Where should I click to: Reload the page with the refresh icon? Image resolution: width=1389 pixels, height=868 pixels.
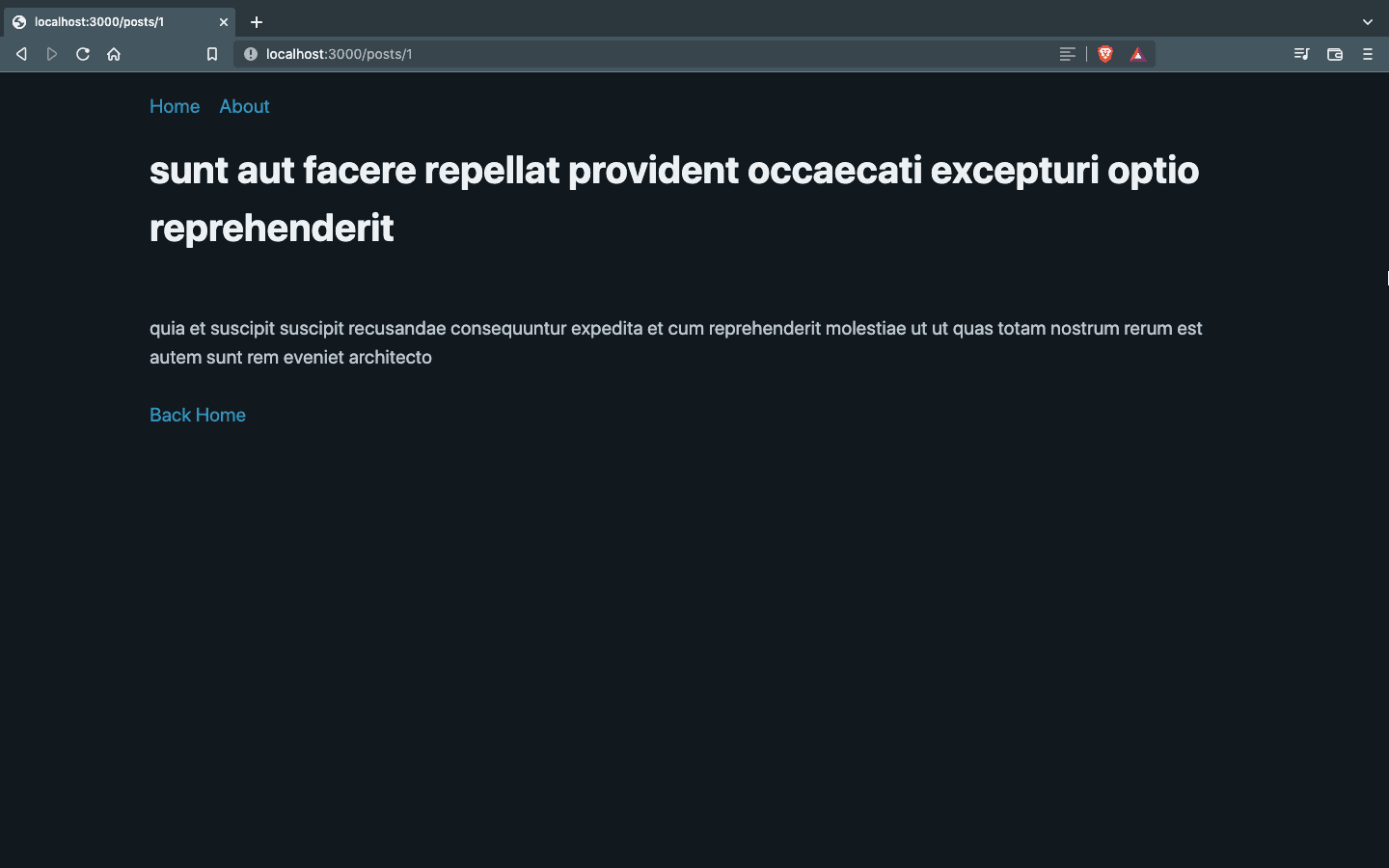point(83,54)
